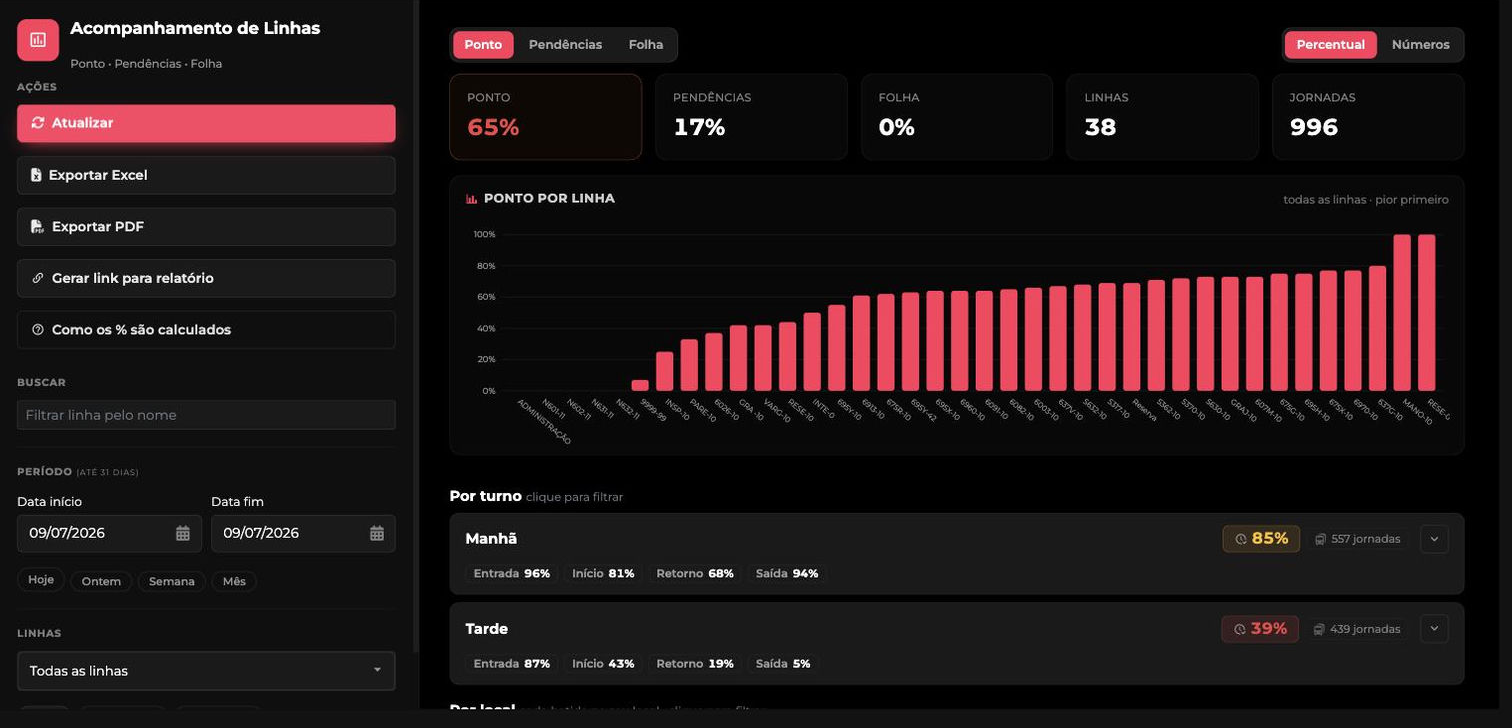Expand the Tarde shift row chevron
Image resolution: width=1512 pixels, height=728 pixels.
(x=1434, y=629)
